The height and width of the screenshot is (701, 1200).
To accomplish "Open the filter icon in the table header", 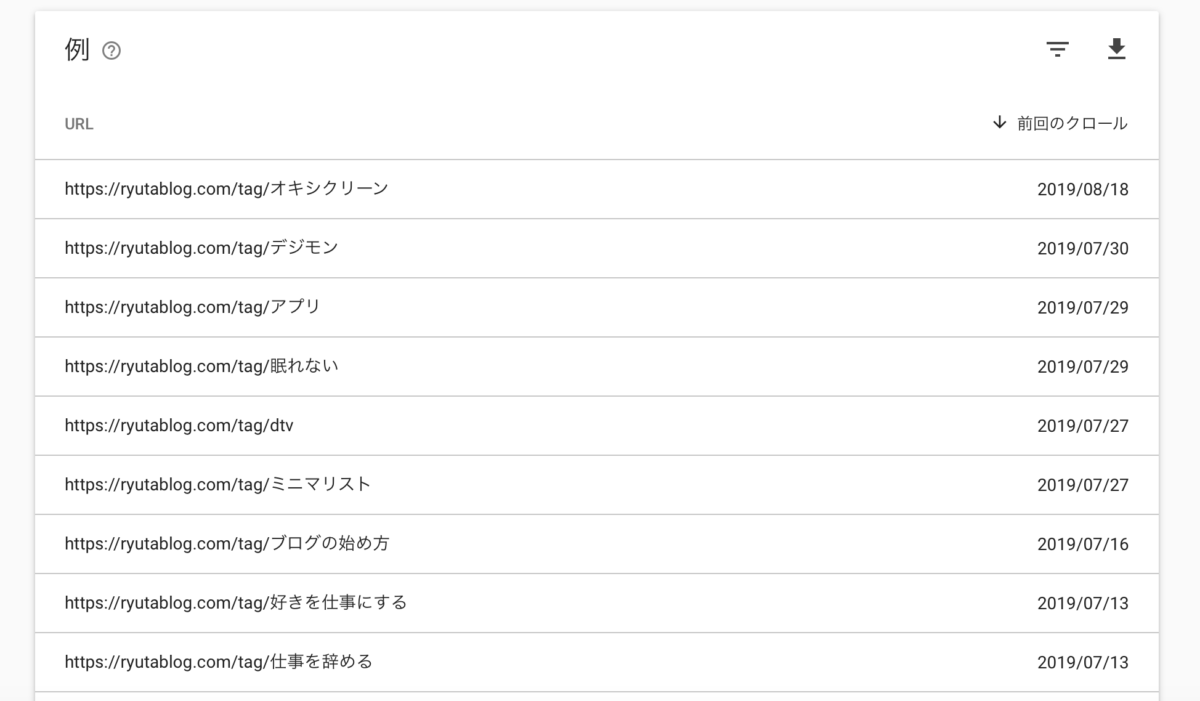I will 1057,49.
